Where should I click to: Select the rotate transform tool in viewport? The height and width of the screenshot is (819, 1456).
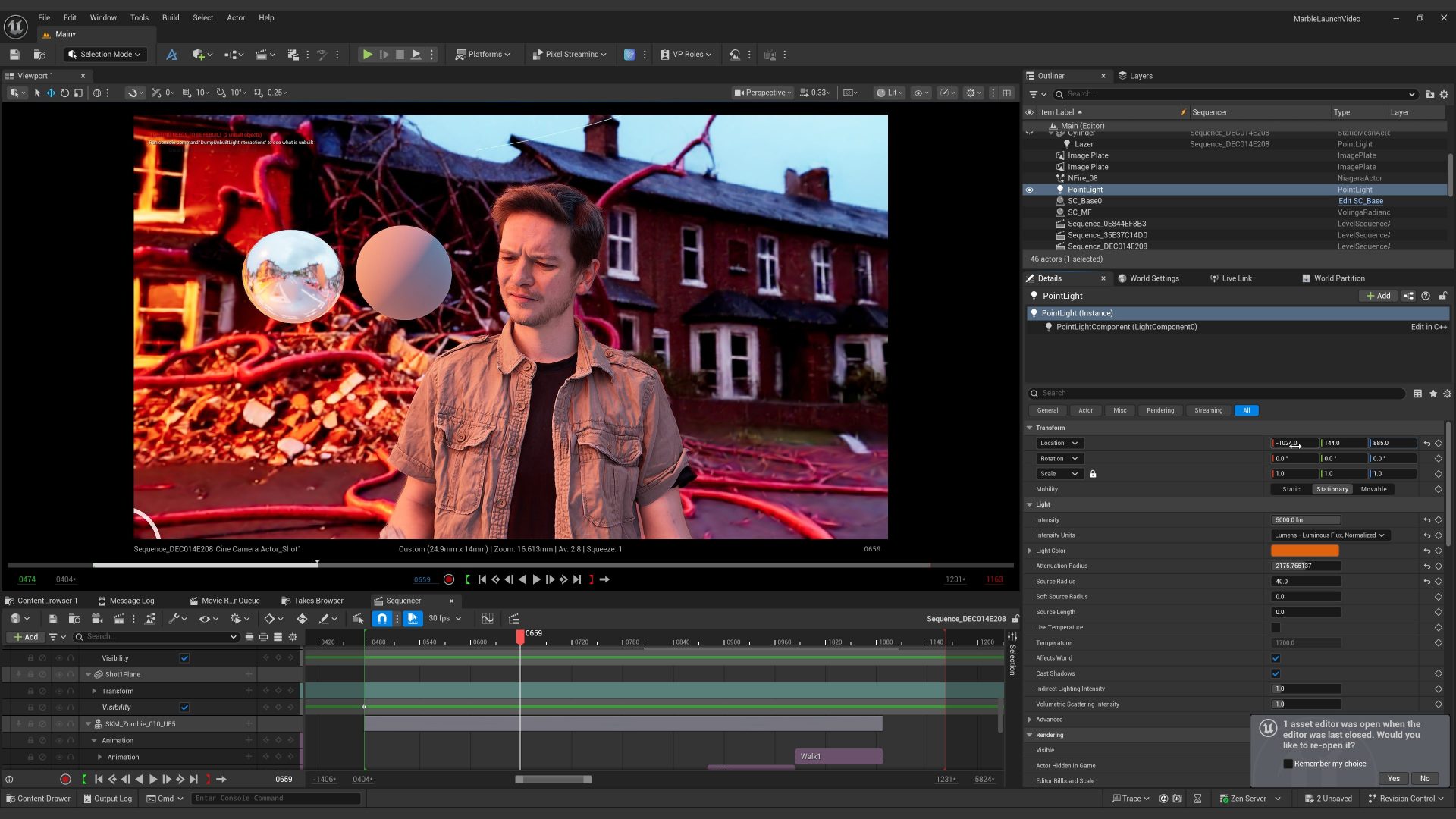click(64, 93)
